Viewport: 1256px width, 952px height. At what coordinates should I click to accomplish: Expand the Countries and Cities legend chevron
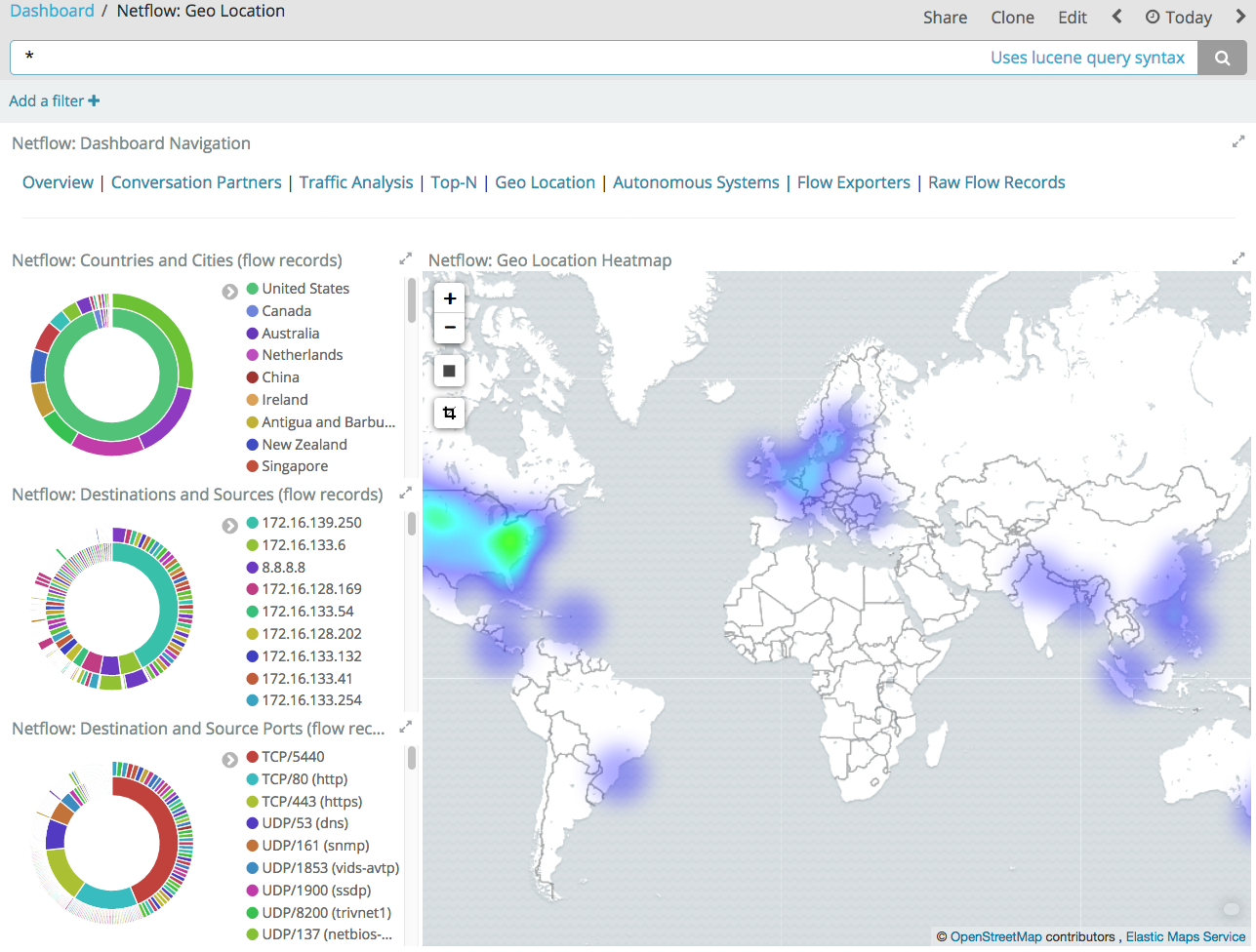point(229,291)
